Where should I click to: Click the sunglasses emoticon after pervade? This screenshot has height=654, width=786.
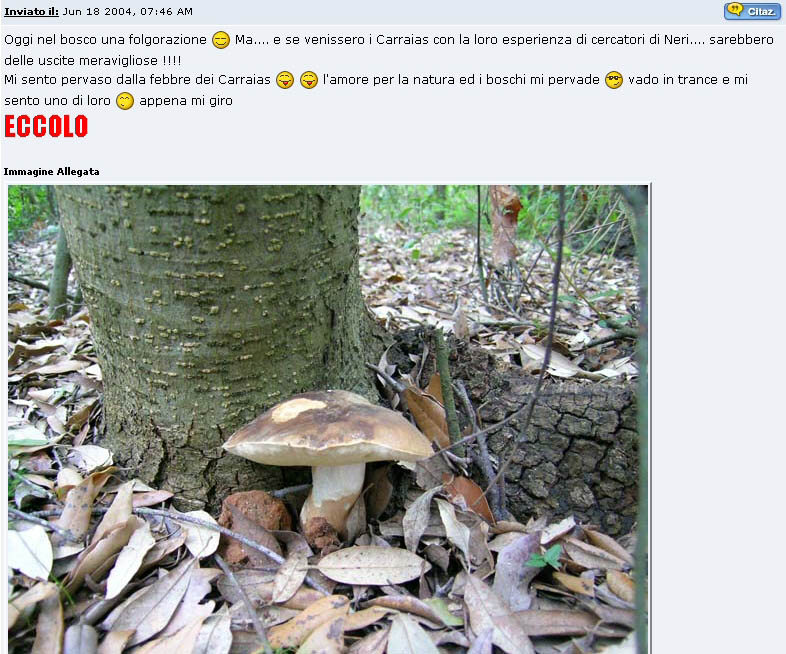tap(614, 80)
